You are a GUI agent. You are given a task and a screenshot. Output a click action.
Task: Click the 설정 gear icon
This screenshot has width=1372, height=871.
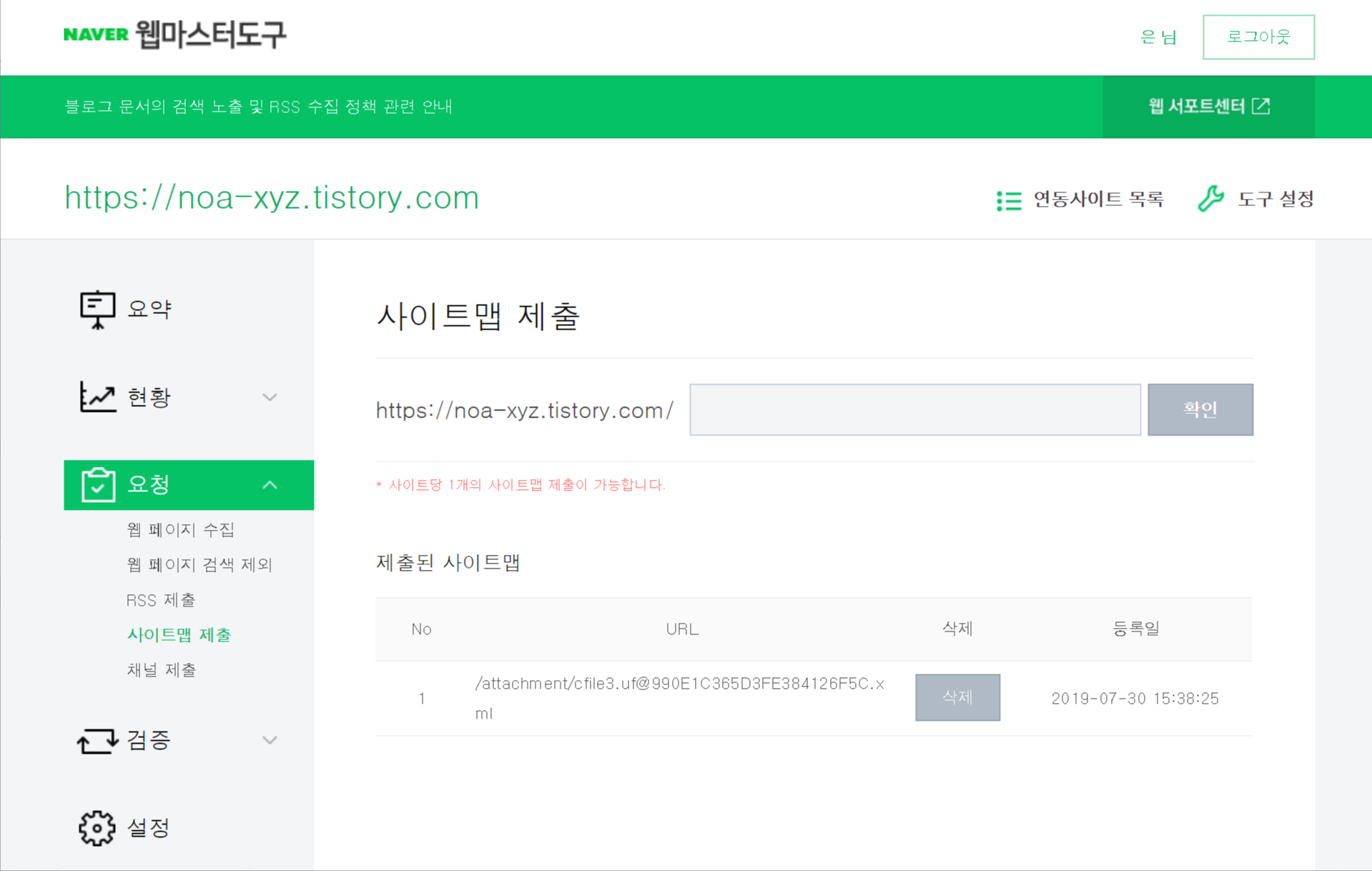point(97,828)
